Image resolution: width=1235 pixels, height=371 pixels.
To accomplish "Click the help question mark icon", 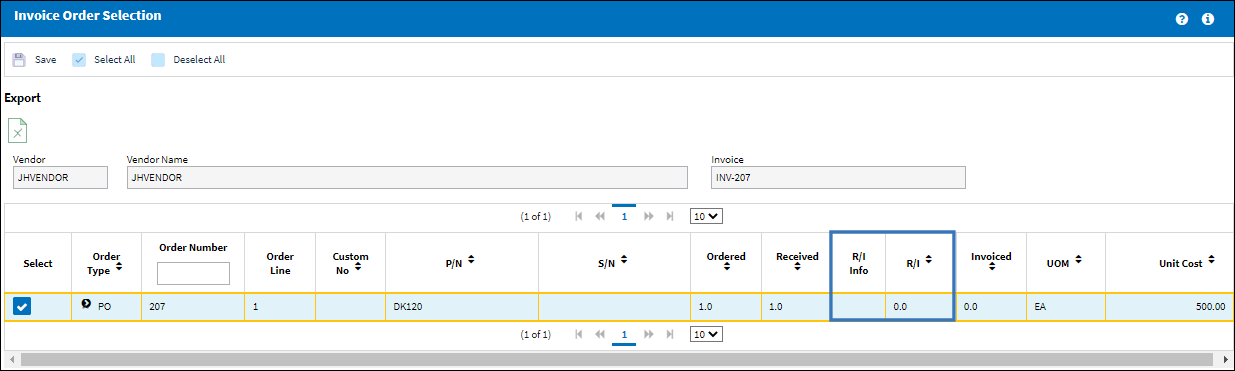I will 1182,19.
